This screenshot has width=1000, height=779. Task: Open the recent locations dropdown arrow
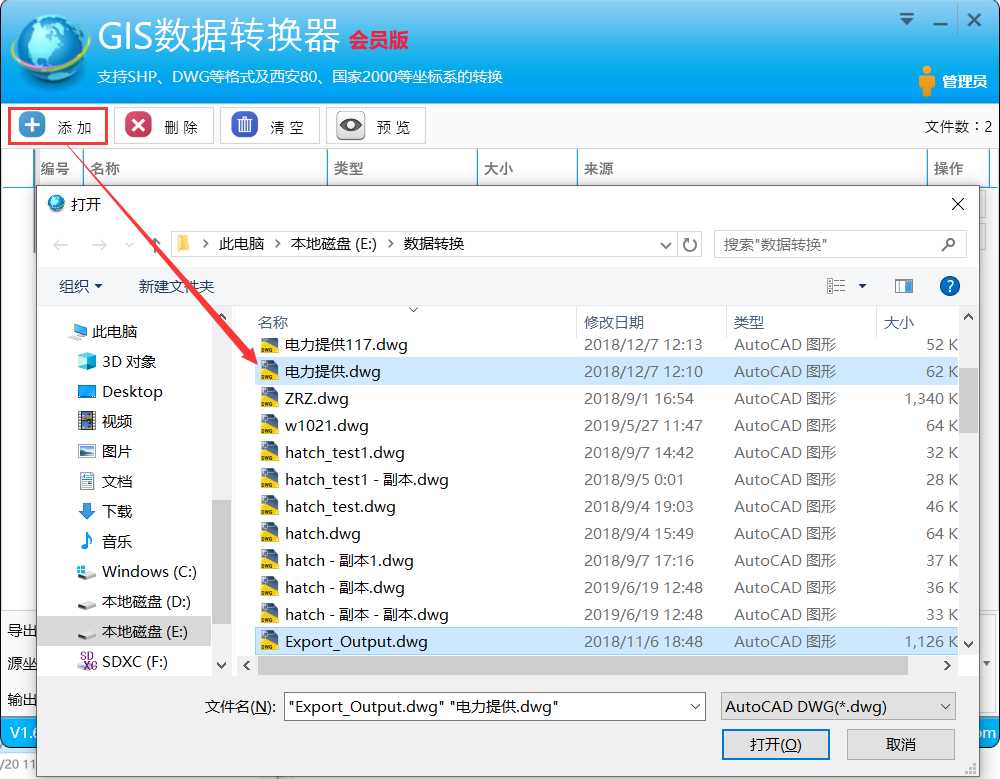[129, 244]
